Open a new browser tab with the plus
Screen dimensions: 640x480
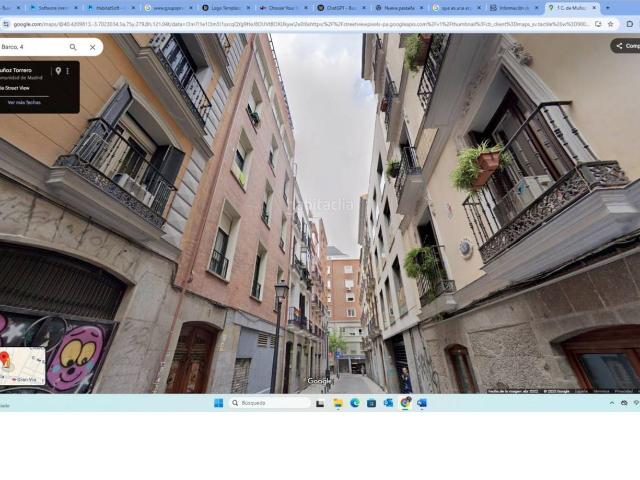click(608, 8)
